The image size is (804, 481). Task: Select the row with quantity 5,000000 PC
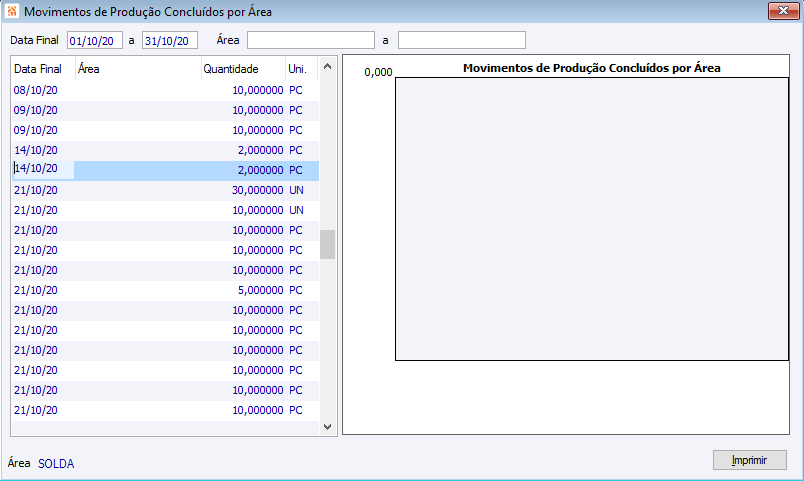tap(165, 290)
